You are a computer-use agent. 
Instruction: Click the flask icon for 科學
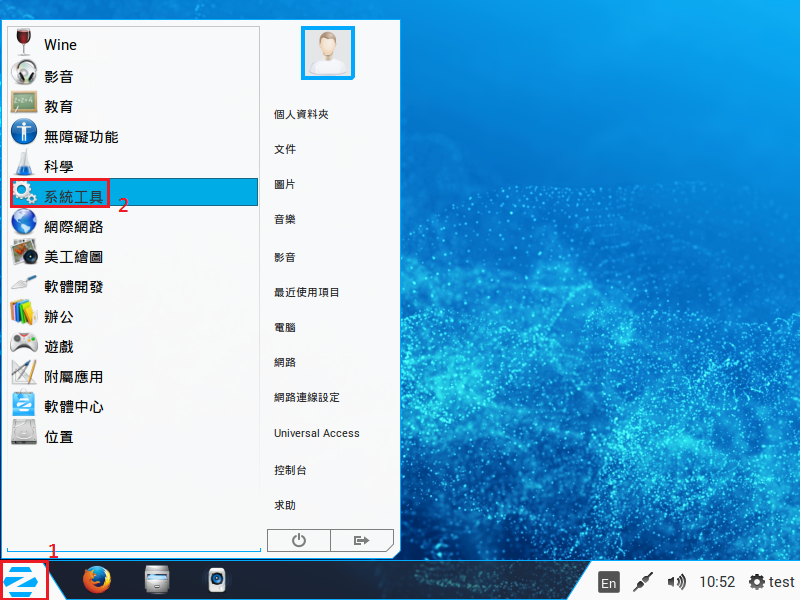24,163
